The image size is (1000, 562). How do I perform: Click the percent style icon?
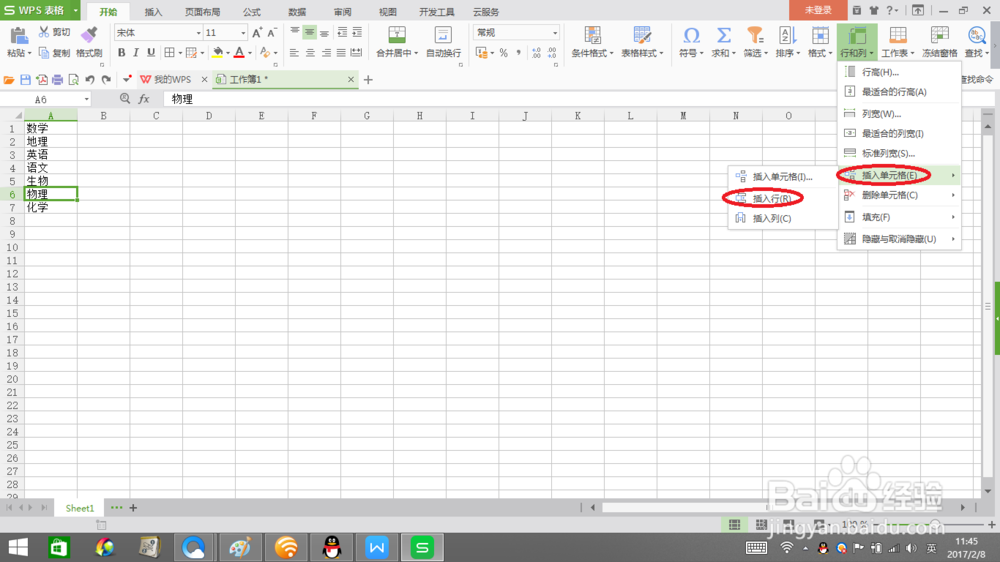coord(503,53)
